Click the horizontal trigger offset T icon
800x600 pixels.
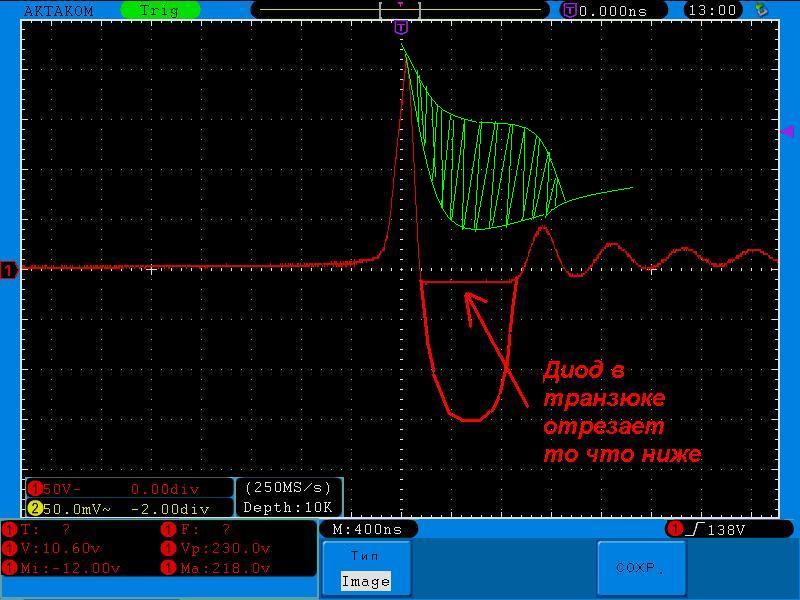[x=570, y=10]
